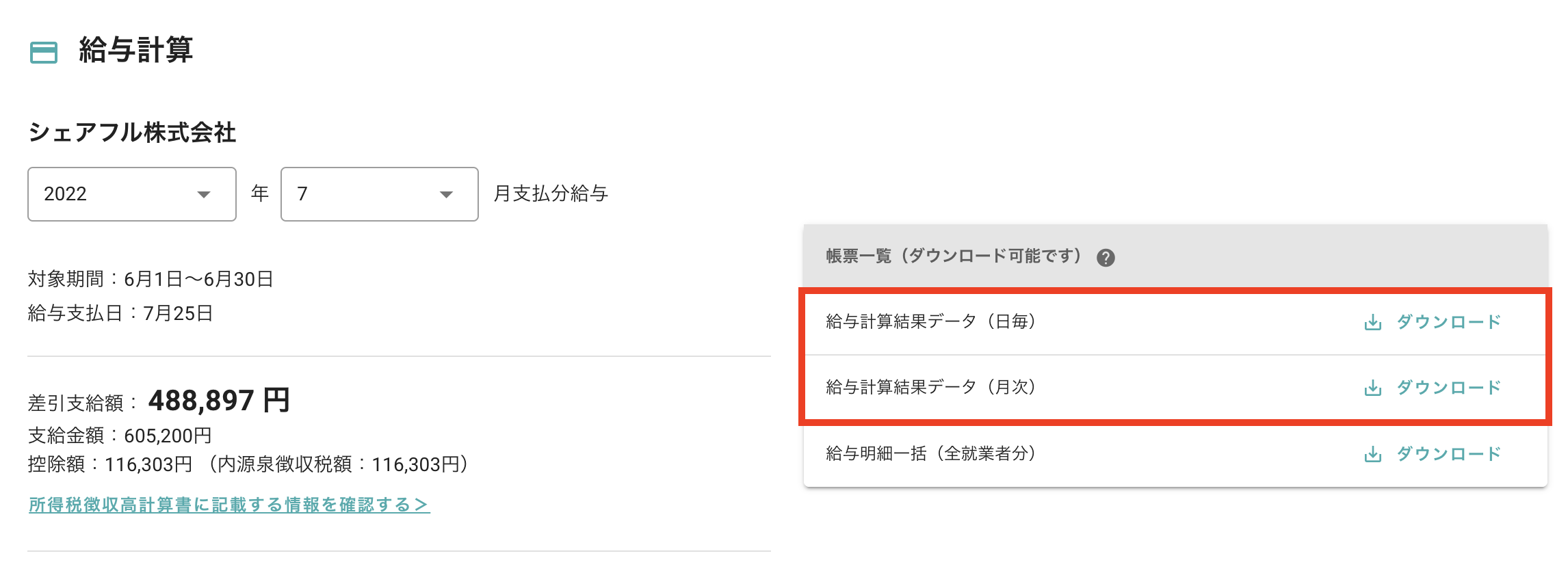
Task: Download 給与計算結果データ（日毎）
Action: pos(1448,322)
